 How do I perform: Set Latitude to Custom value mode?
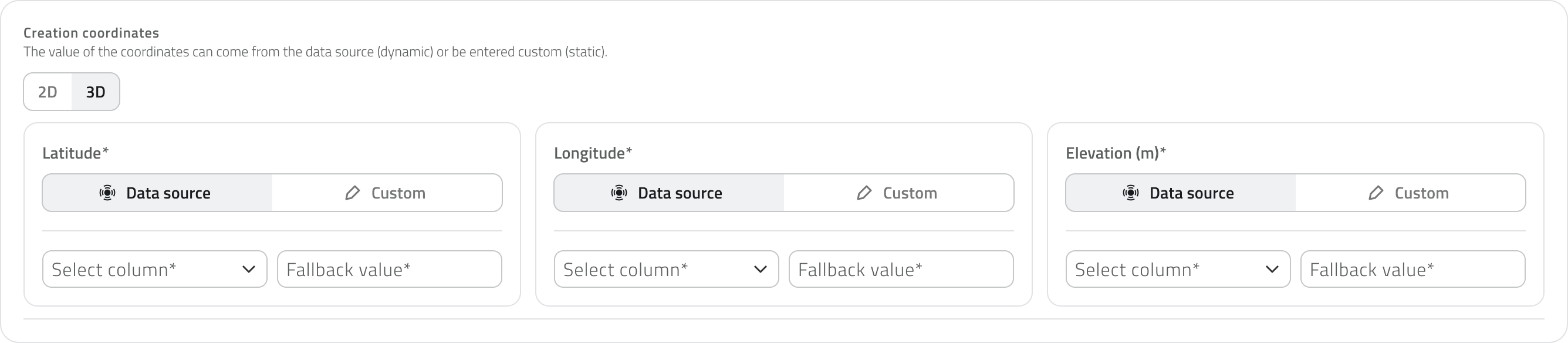[387, 193]
